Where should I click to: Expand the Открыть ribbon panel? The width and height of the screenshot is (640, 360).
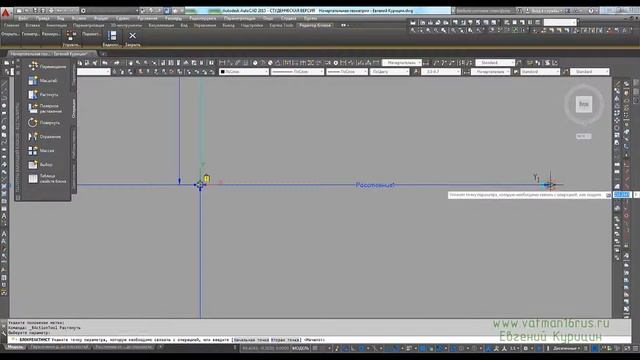[9, 34]
